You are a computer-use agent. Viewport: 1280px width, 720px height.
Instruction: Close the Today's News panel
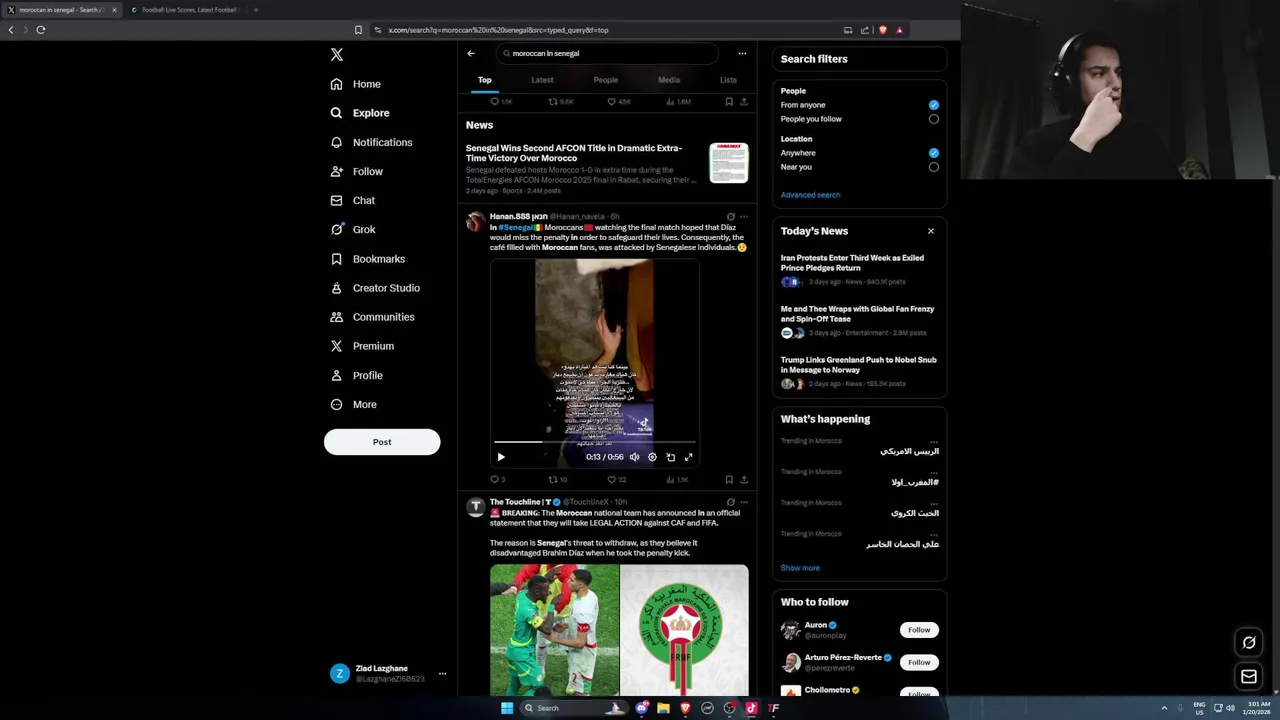tap(931, 231)
